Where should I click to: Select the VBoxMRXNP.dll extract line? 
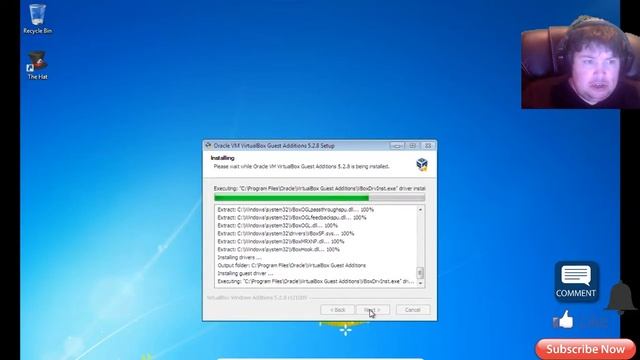pyautogui.click(x=281, y=242)
